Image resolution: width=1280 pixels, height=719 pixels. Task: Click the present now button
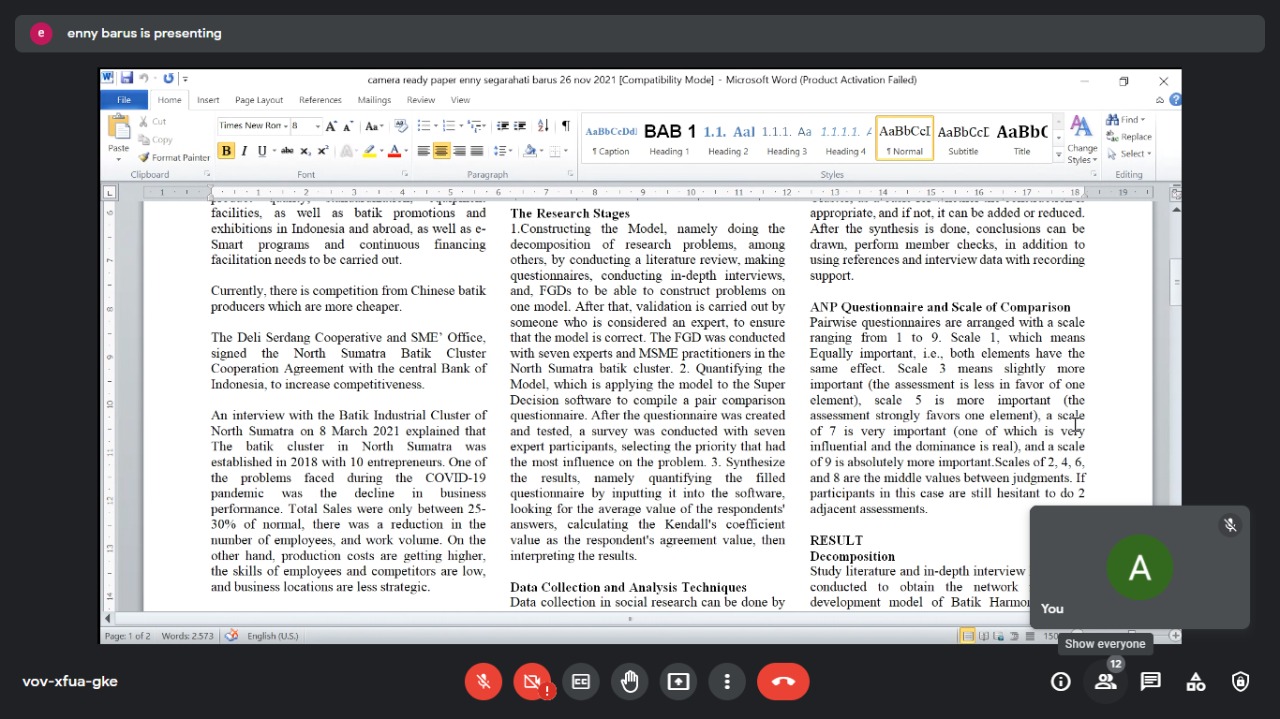[x=679, y=682]
